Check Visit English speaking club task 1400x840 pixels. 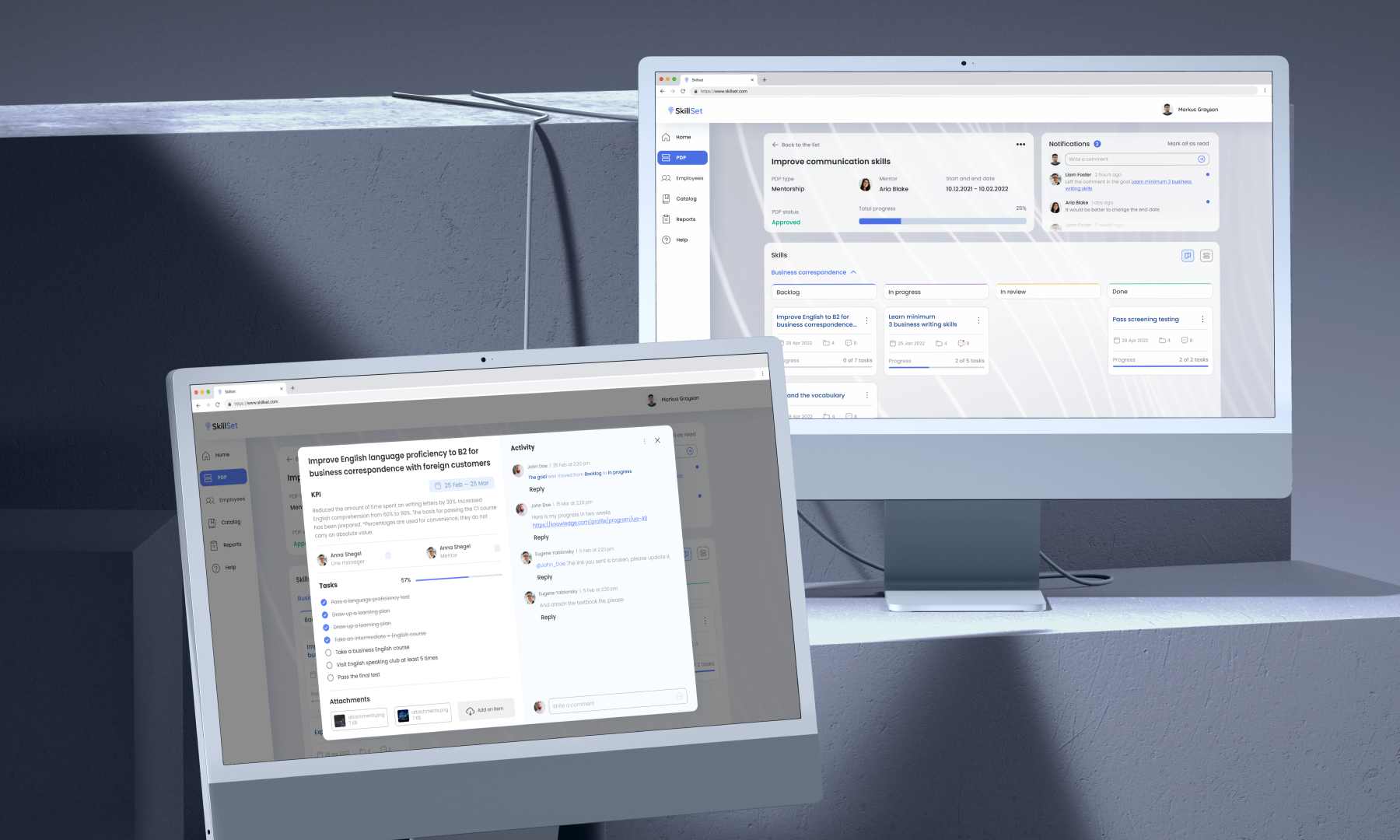330,666
